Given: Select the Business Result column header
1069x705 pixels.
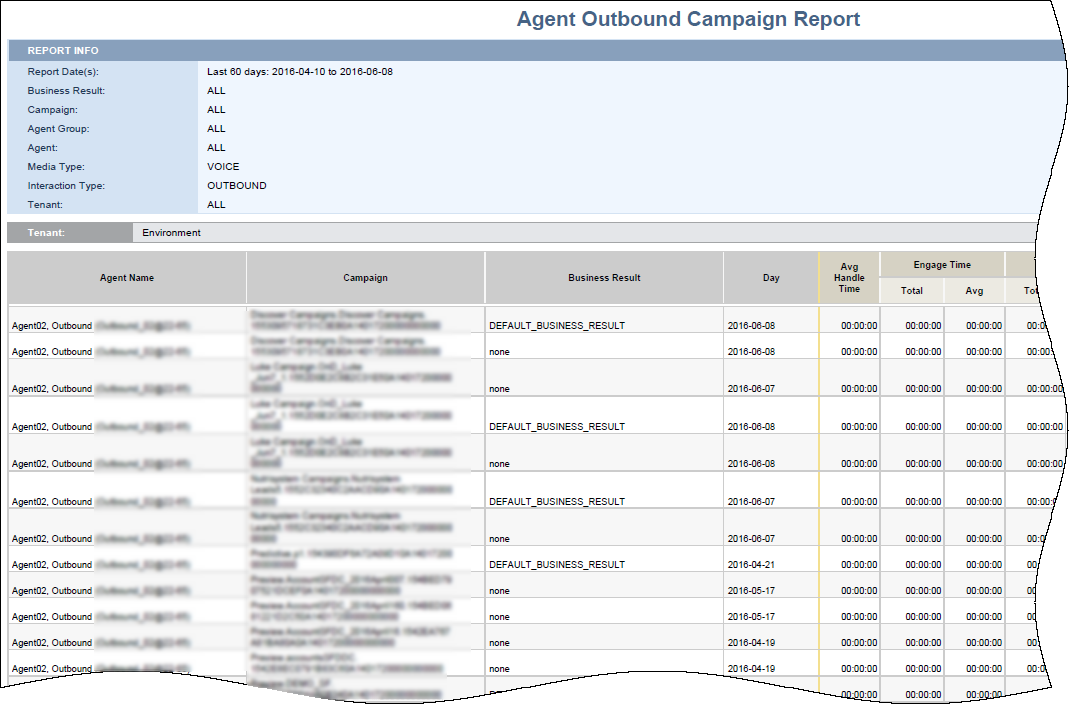Looking at the screenshot, I should 604,278.
